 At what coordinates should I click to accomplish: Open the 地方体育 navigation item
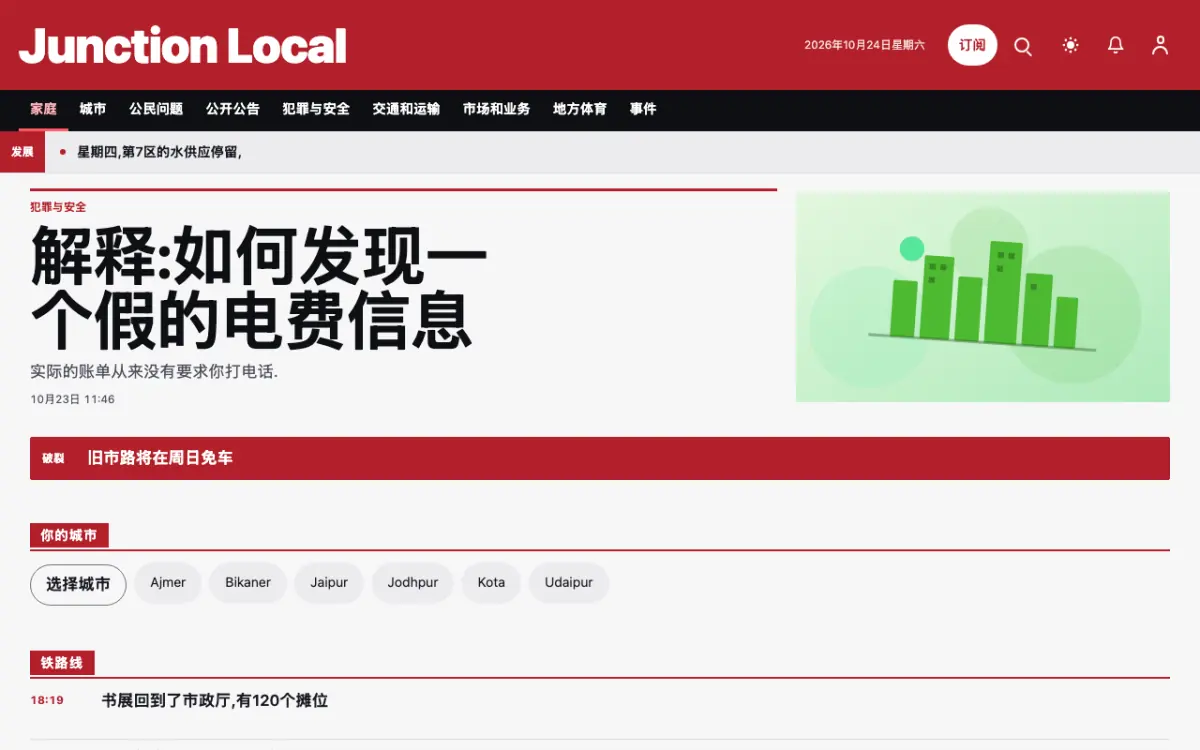[580, 109]
